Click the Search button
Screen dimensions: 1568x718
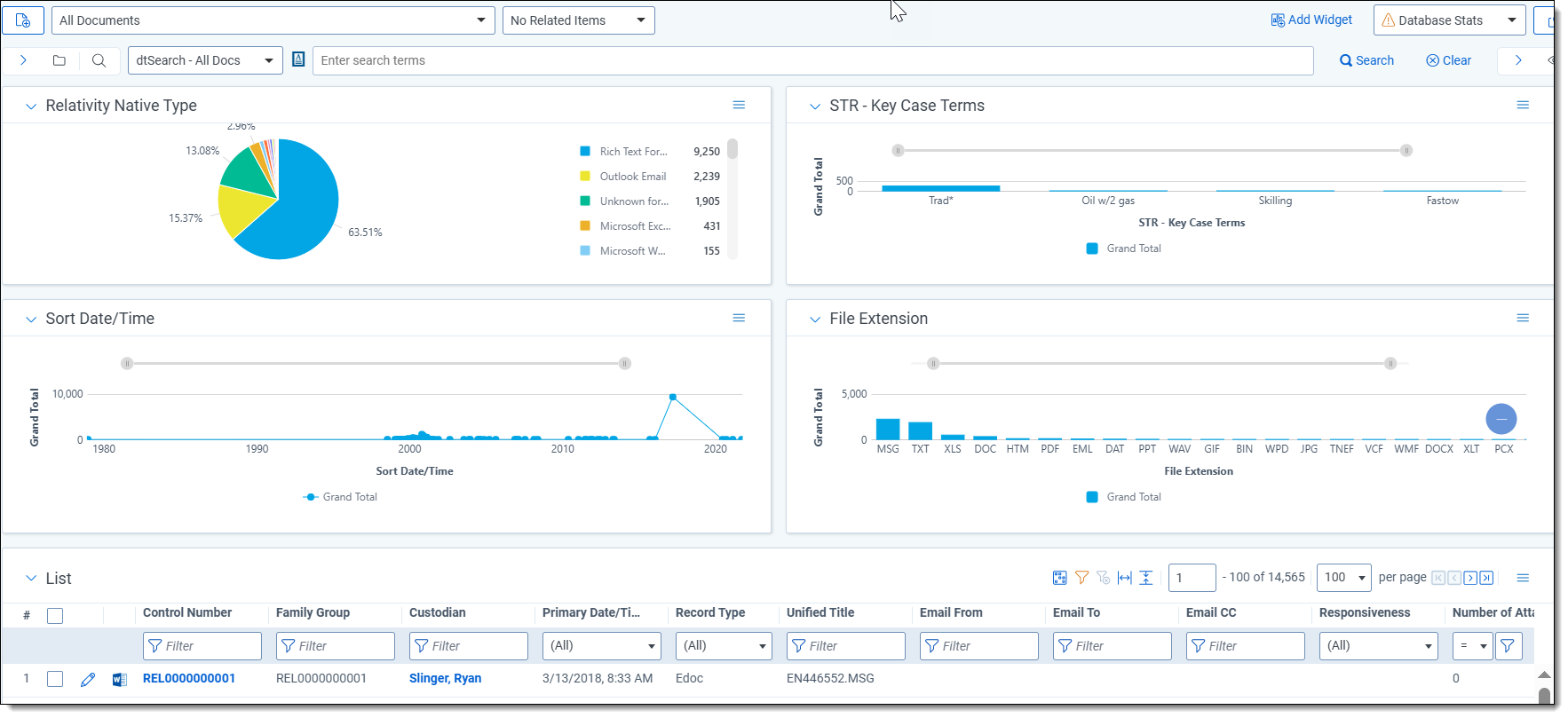click(1366, 60)
